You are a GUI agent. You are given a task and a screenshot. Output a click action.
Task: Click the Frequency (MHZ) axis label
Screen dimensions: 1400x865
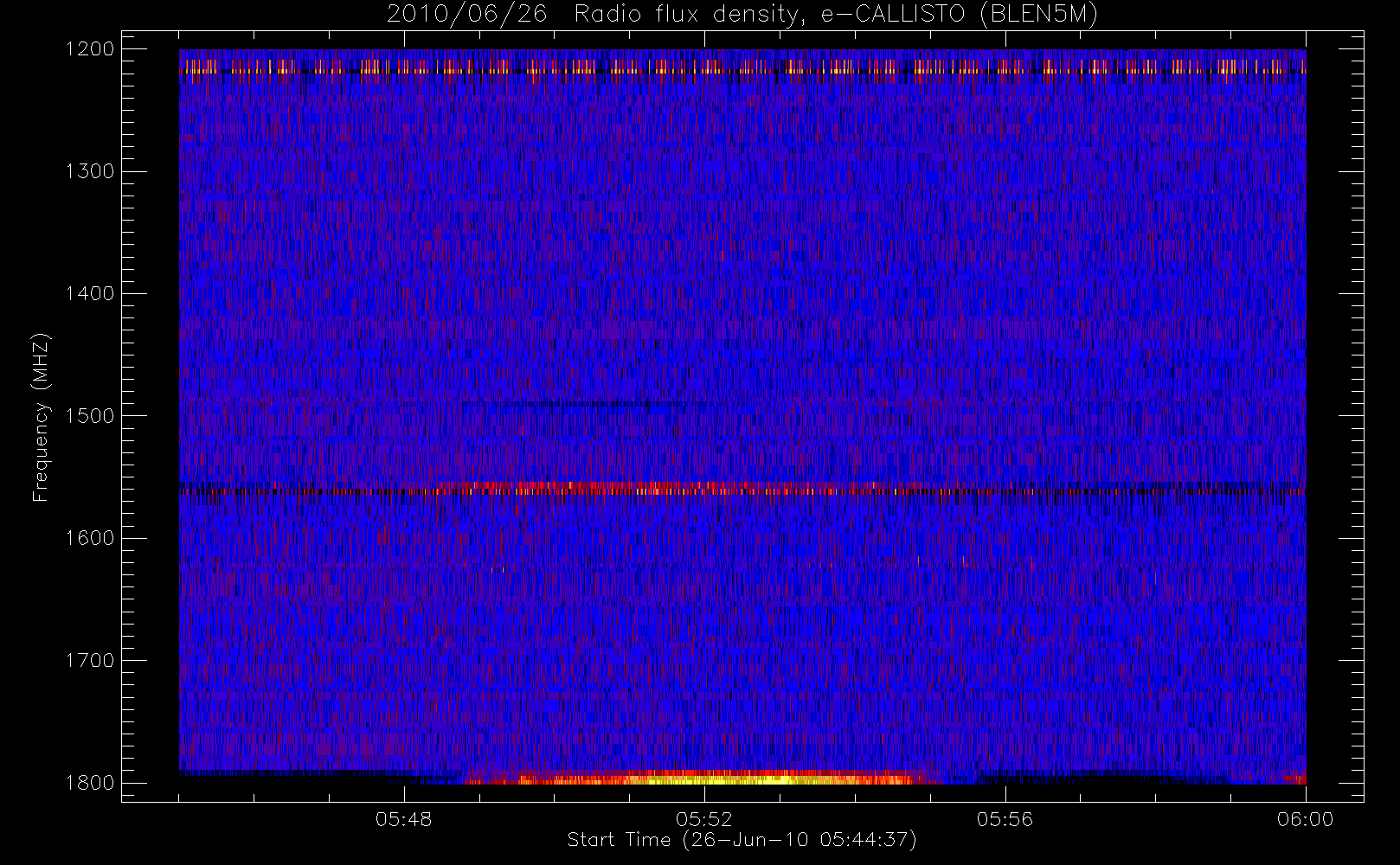pos(41,417)
